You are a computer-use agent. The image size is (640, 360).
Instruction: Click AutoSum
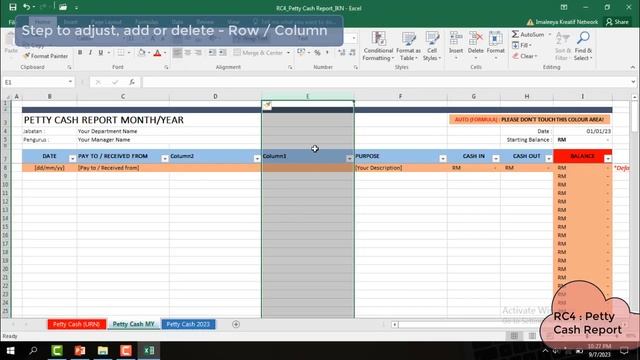[x=528, y=35]
